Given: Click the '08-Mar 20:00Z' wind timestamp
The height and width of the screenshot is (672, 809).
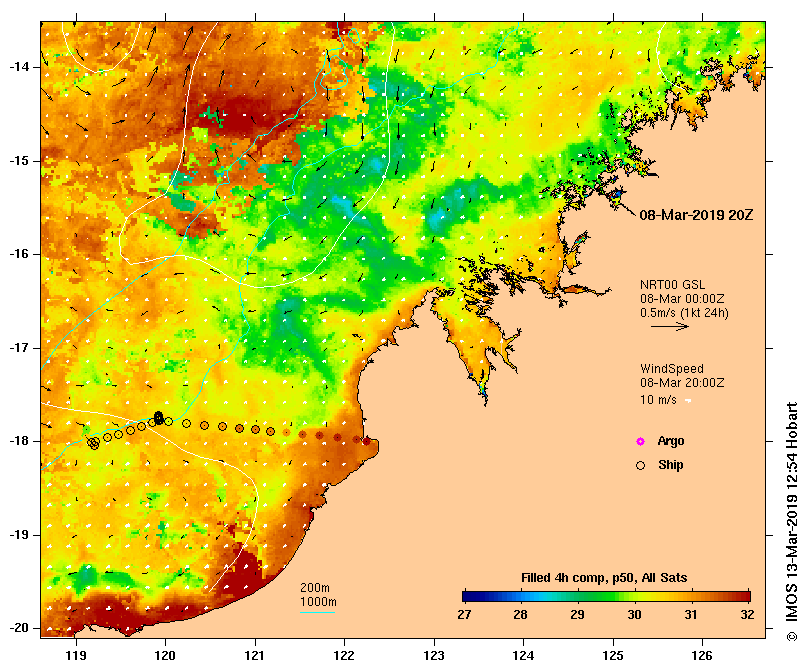Looking at the screenshot, I should (x=682, y=383).
